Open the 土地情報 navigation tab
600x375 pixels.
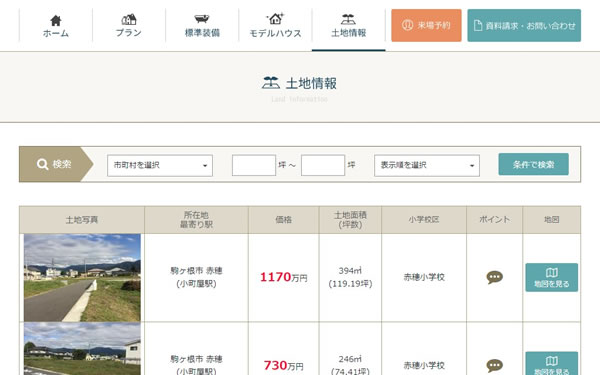[x=349, y=26]
